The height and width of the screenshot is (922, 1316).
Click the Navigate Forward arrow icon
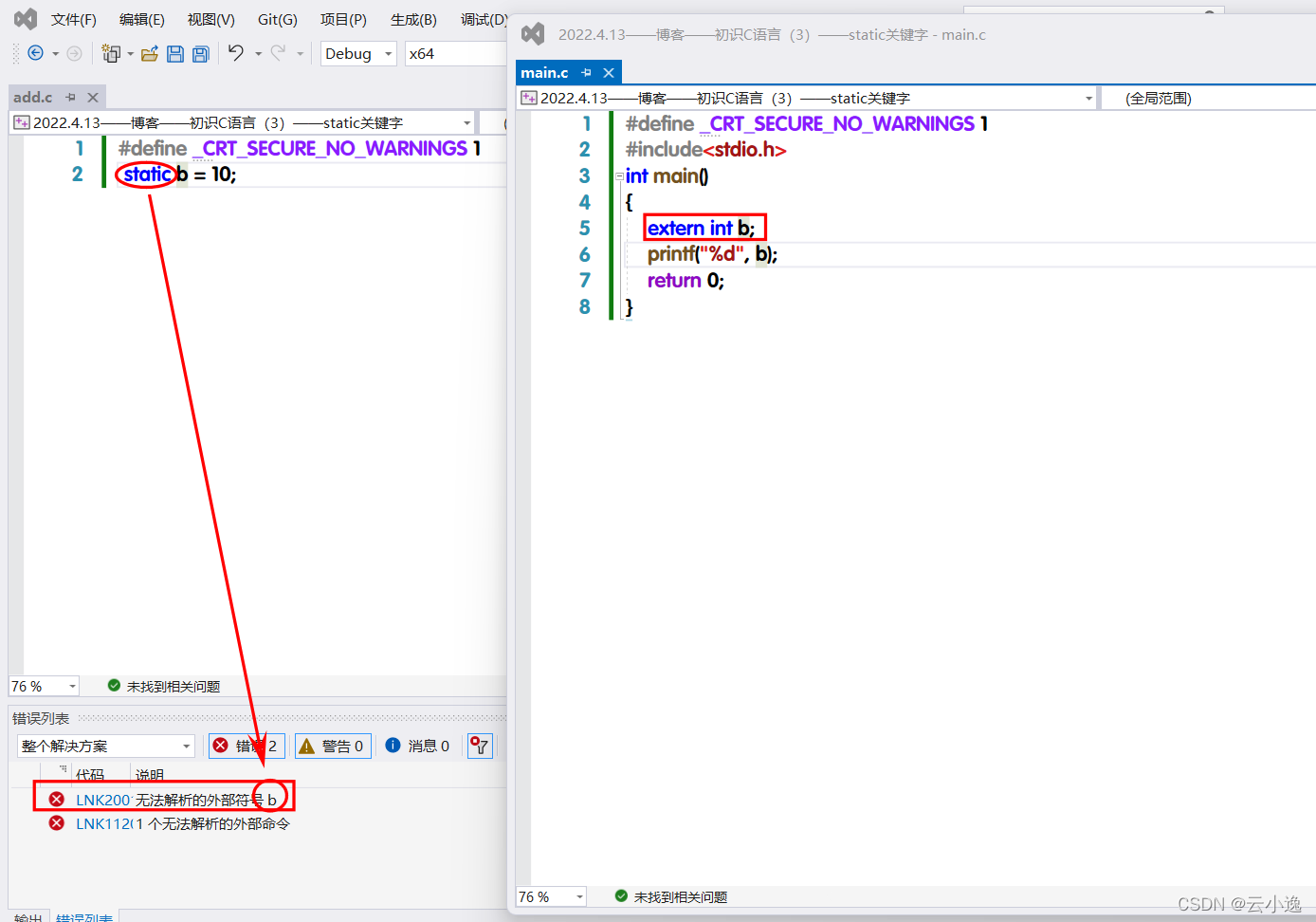pos(74,53)
